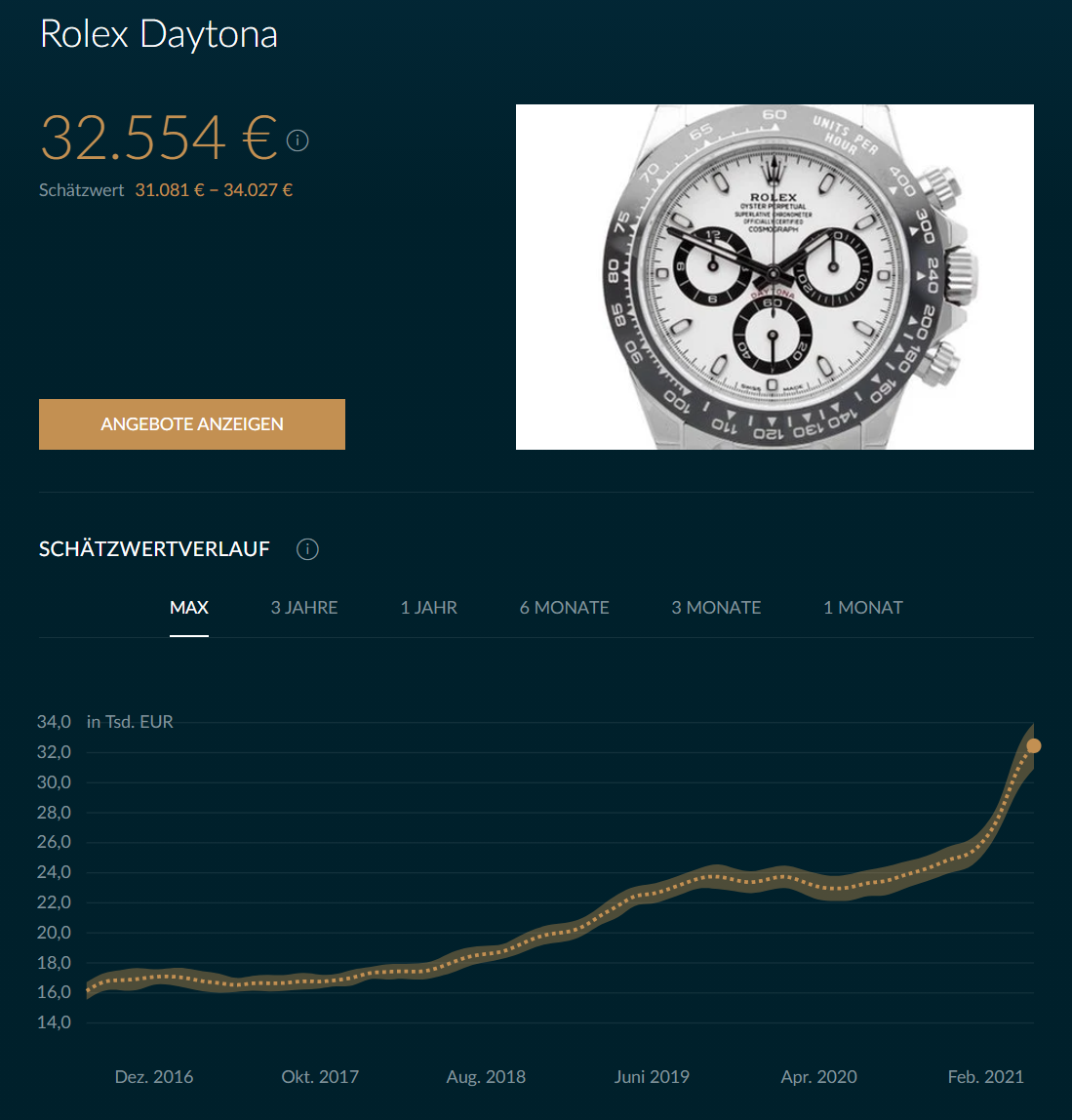1072x1120 pixels.
Task: Click the Schätzwertverlauf heading
Action: pos(154,549)
